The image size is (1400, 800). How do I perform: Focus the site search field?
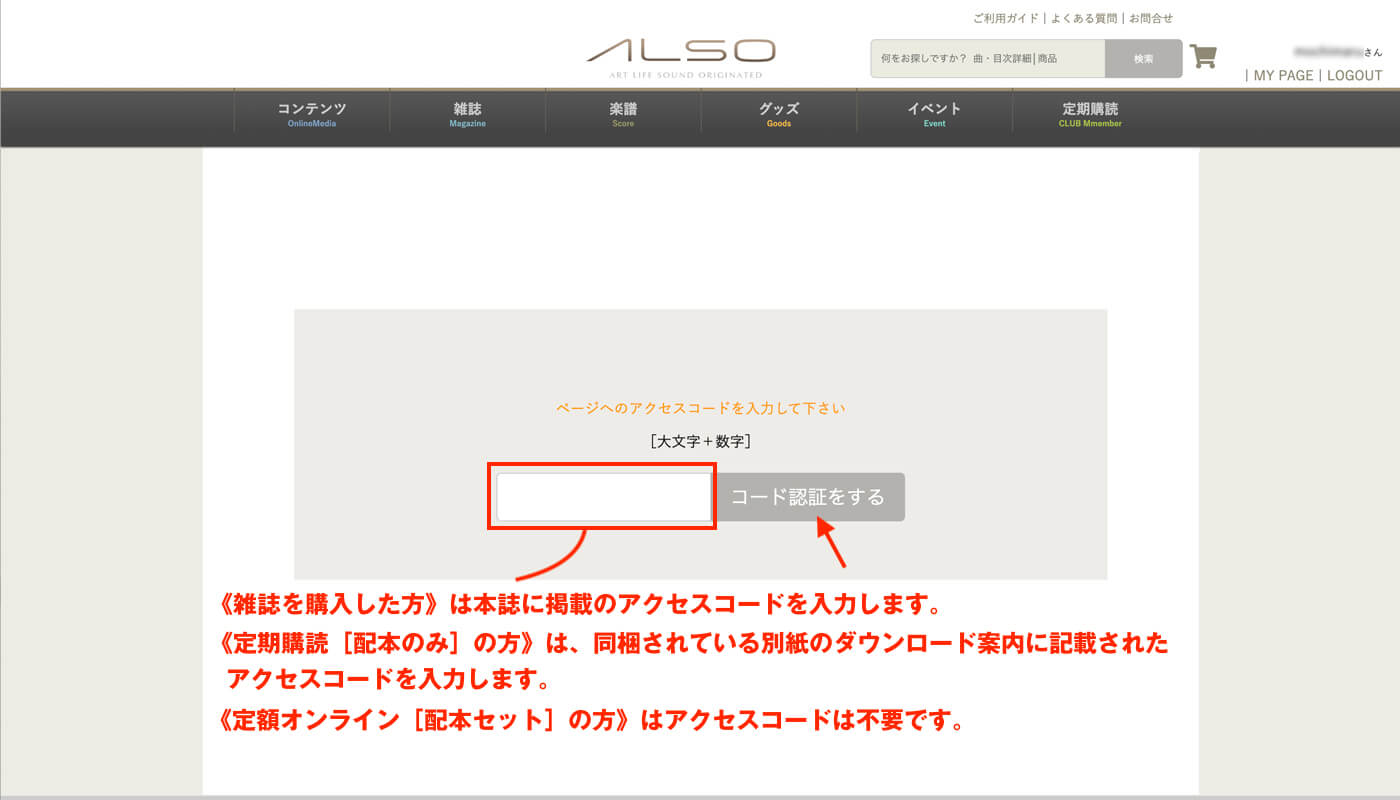pos(987,59)
